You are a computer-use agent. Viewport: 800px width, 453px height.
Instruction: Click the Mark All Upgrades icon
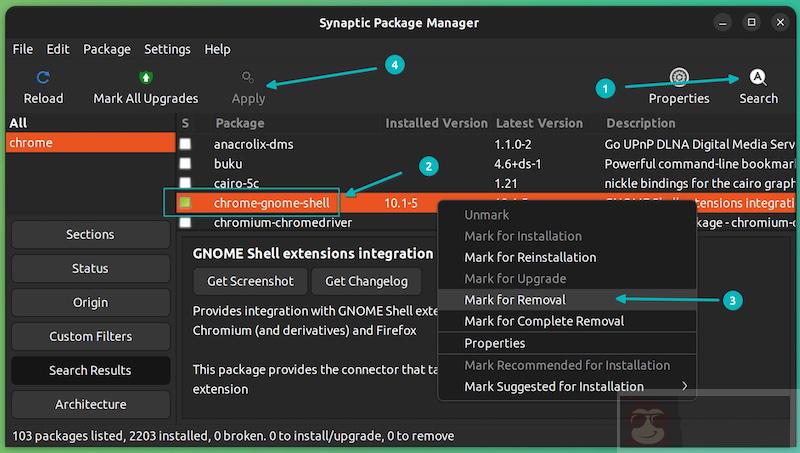tap(146, 77)
